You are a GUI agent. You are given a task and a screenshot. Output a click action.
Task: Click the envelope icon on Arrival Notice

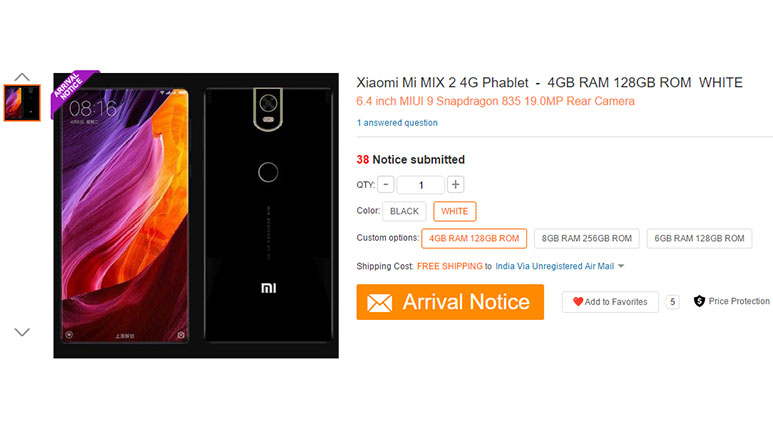point(379,303)
